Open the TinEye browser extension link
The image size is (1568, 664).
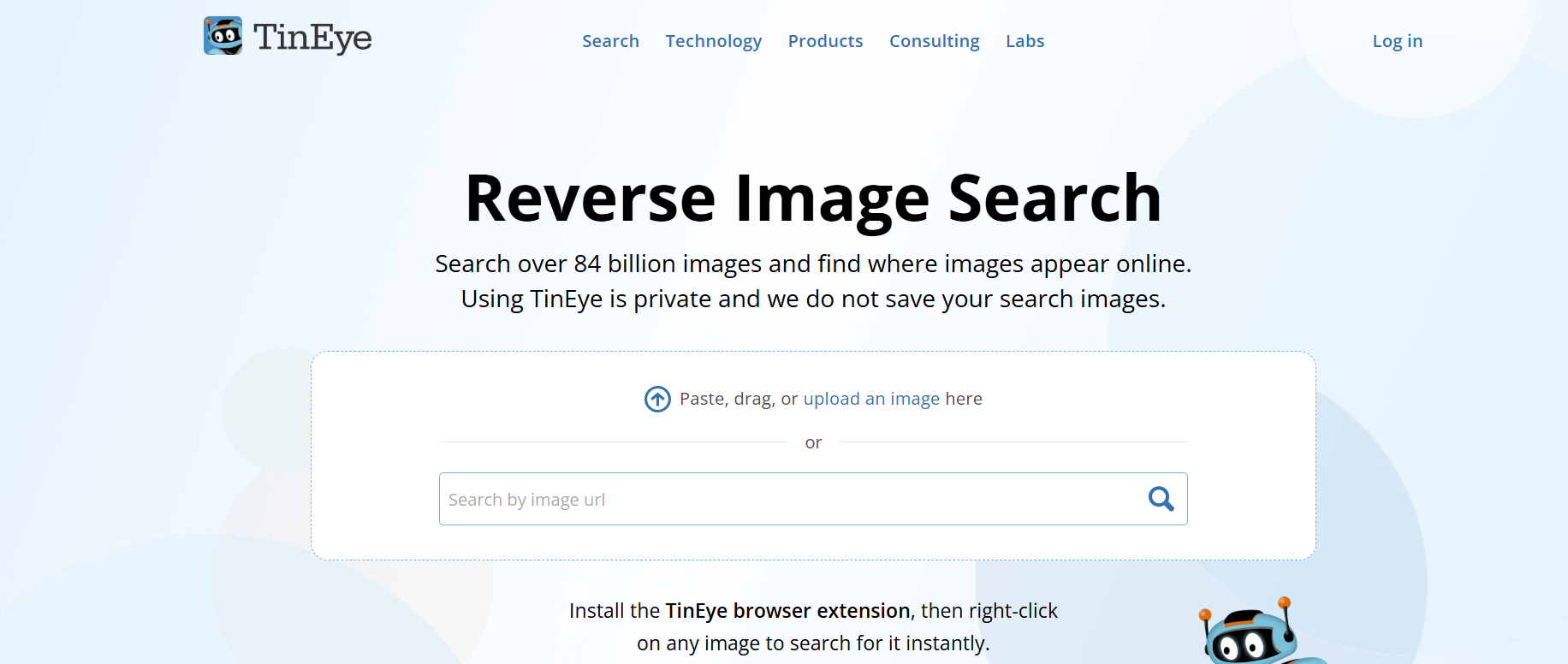(x=787, y=611)
